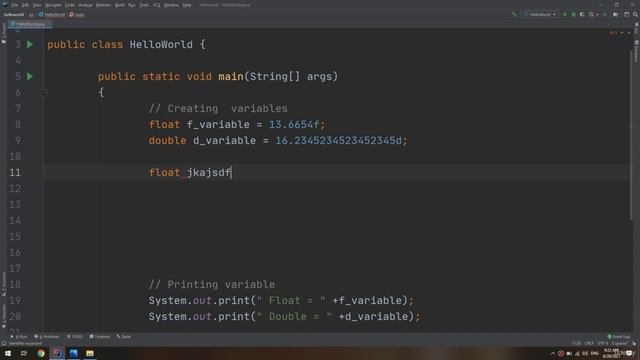
Task: Open the File menu
Action: coord(15,5)
